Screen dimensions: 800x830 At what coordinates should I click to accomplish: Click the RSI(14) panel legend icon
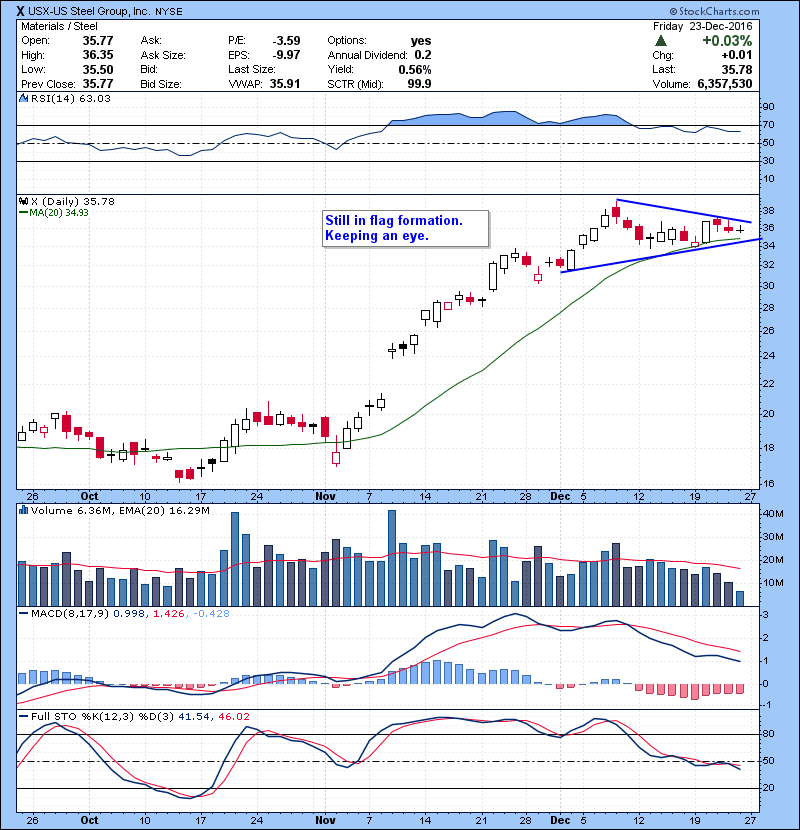click(x=23, y=99)
